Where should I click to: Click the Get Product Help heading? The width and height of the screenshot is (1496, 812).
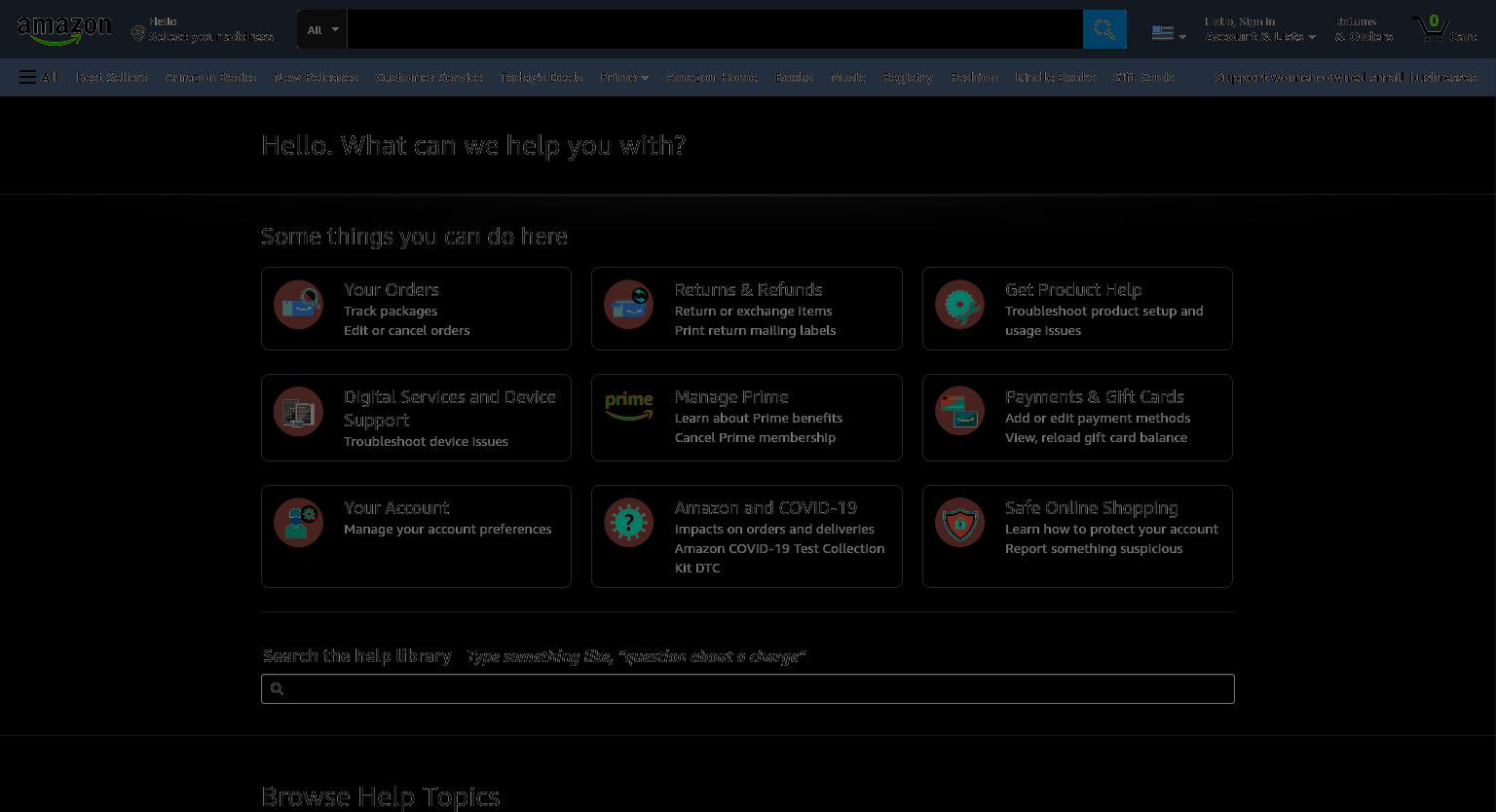pos(1073,289)
